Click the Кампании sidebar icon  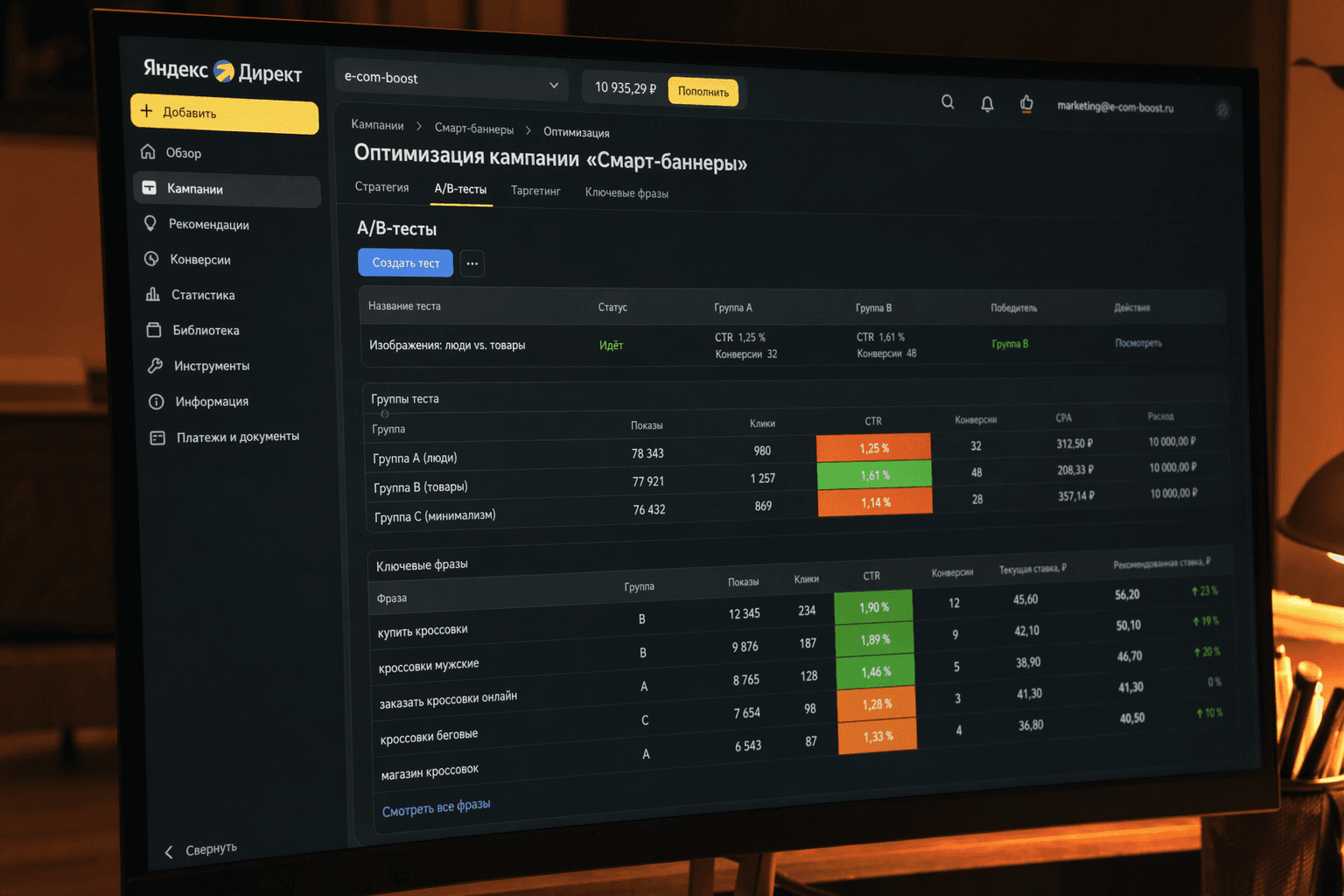pyautogui.click(x=150, y=187)
